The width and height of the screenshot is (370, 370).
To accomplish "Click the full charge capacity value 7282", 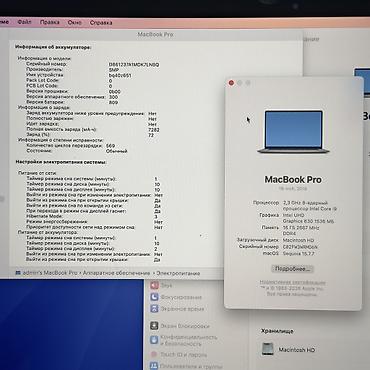I will coord(153,129).
